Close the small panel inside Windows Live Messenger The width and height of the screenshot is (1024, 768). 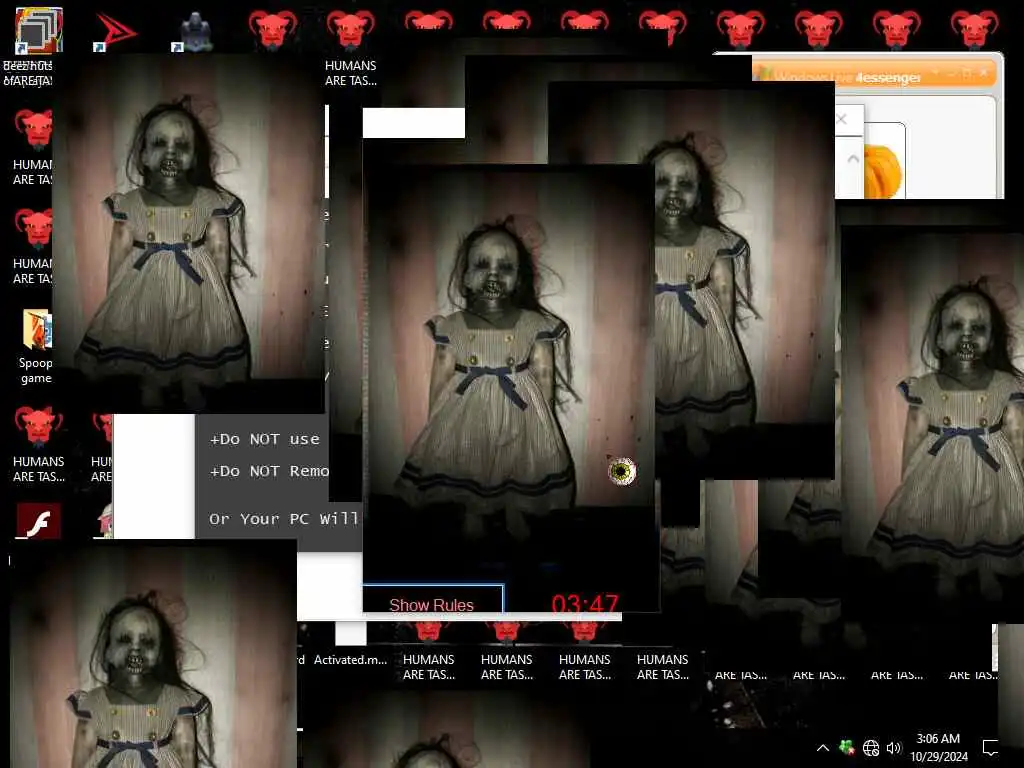[842, 119]
